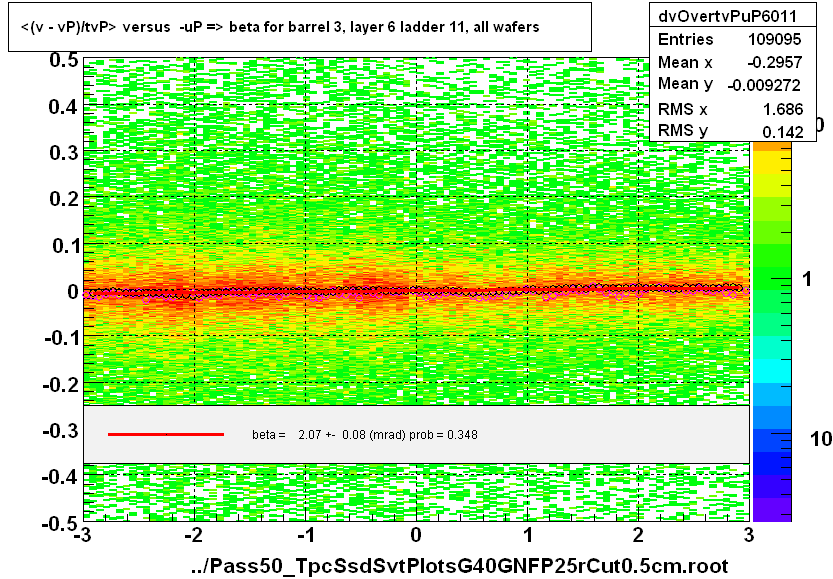Click the x-axis label -3
This screenshot has width=833, height=579.
tap(81, 535)
